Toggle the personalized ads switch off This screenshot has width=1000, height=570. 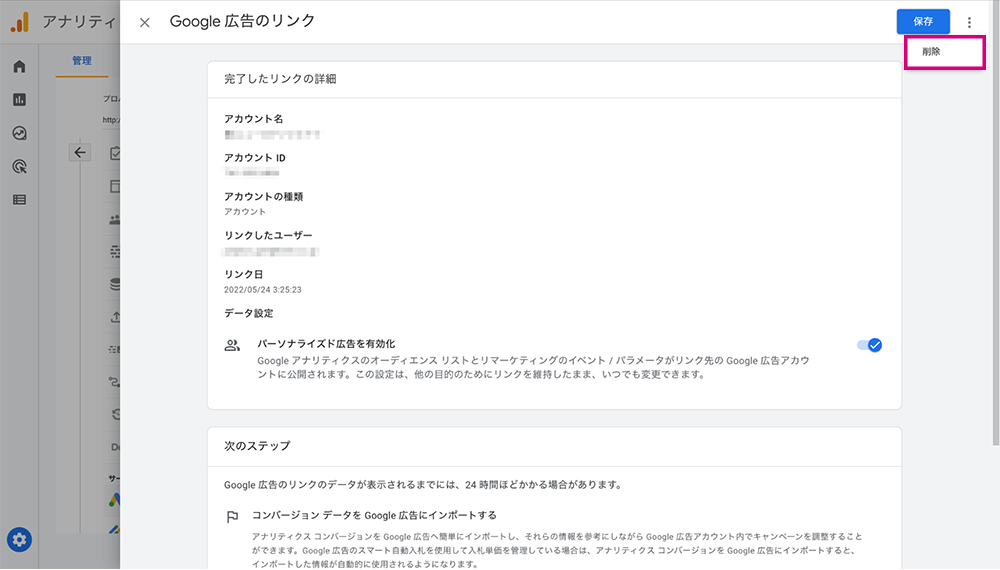869,345
